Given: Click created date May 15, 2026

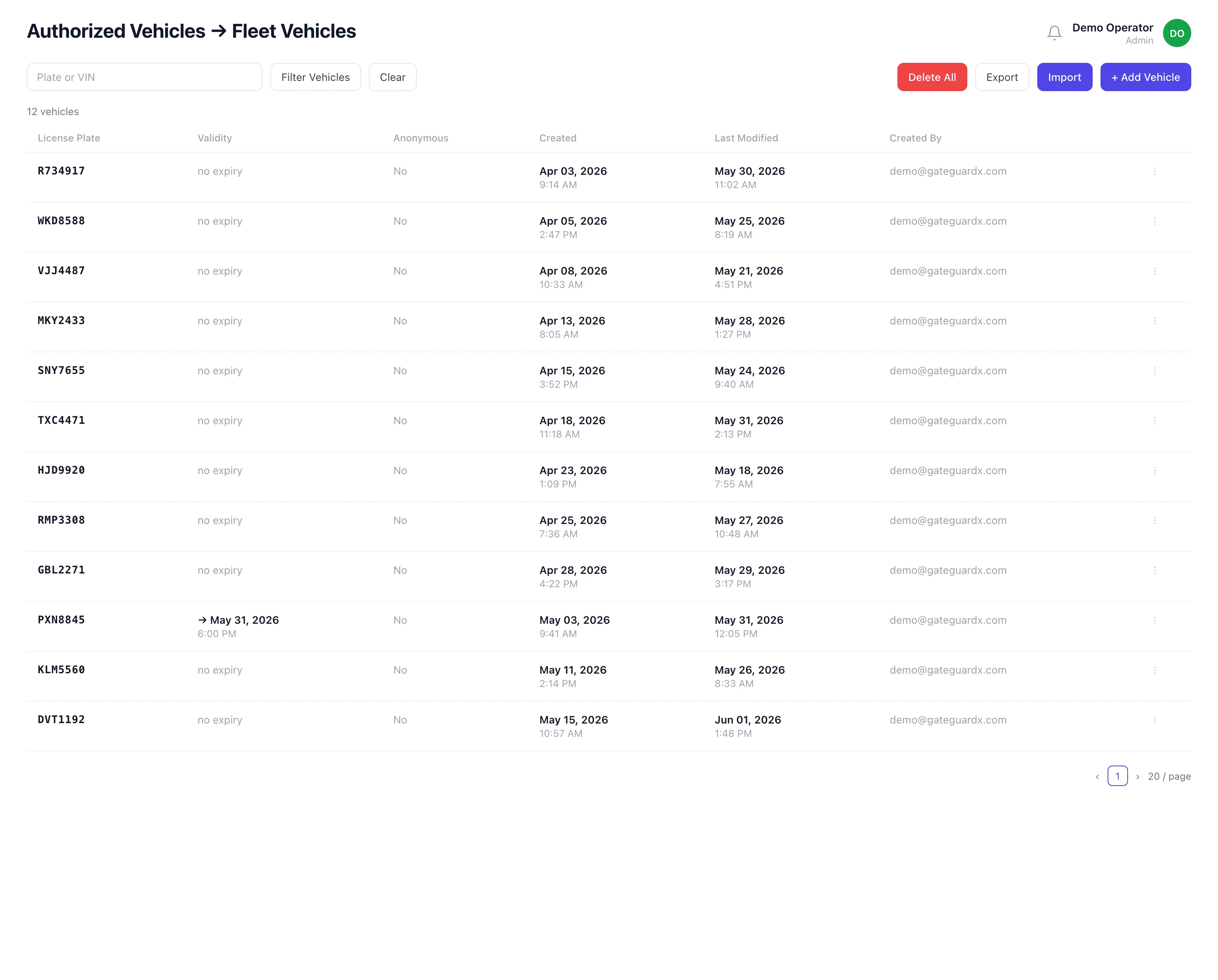Looking at the screenshot, I should point(573,720).
